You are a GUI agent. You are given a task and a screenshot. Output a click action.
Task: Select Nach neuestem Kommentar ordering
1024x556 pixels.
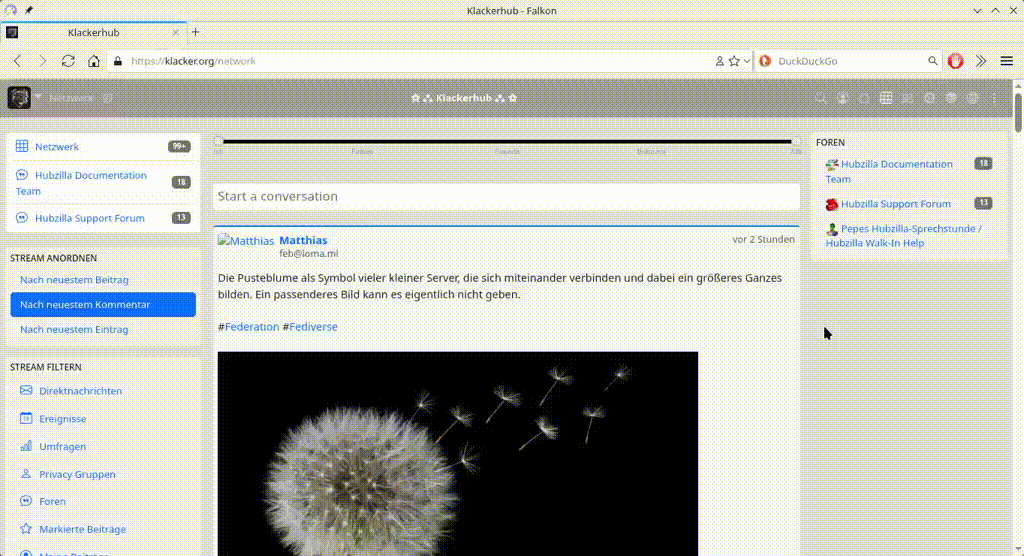coord(103,304)
